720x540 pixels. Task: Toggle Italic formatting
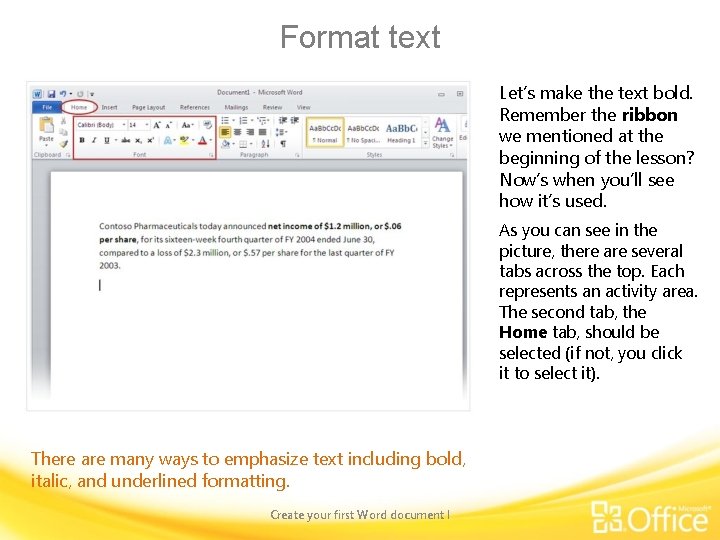click(x=94, y=141)
